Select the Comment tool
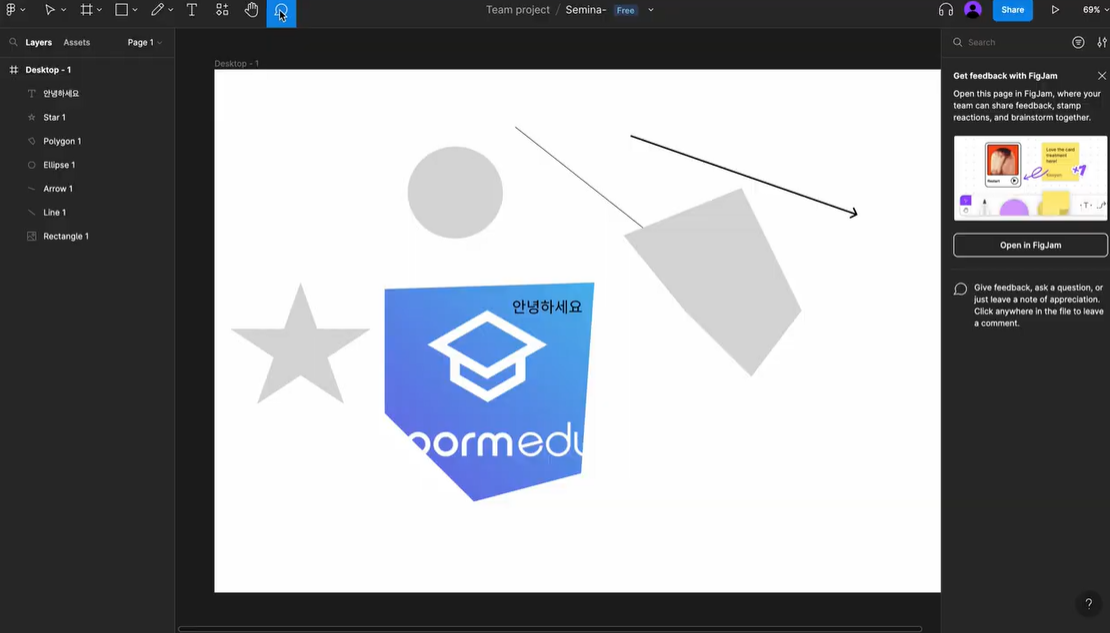 (281, 12)
